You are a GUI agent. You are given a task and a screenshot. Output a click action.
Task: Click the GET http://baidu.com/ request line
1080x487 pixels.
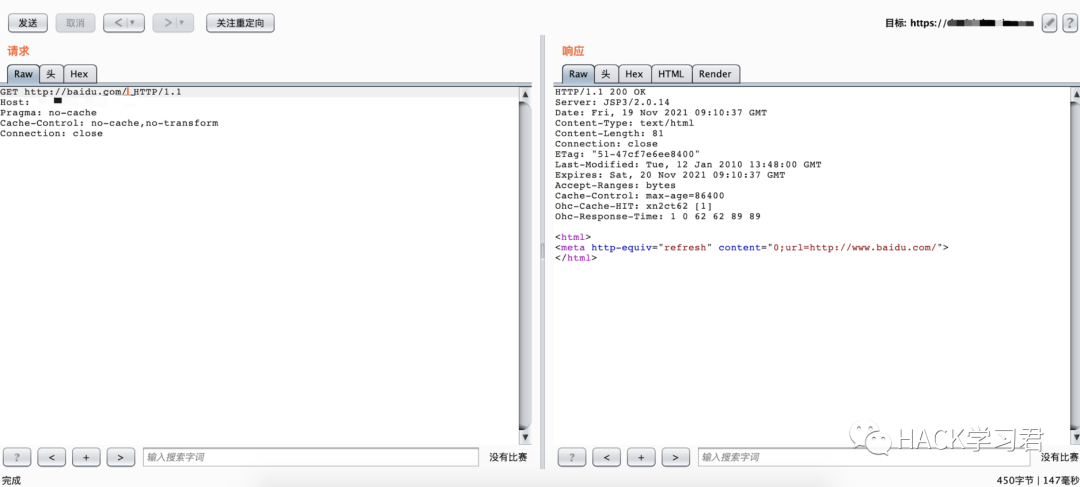[91, 92]
